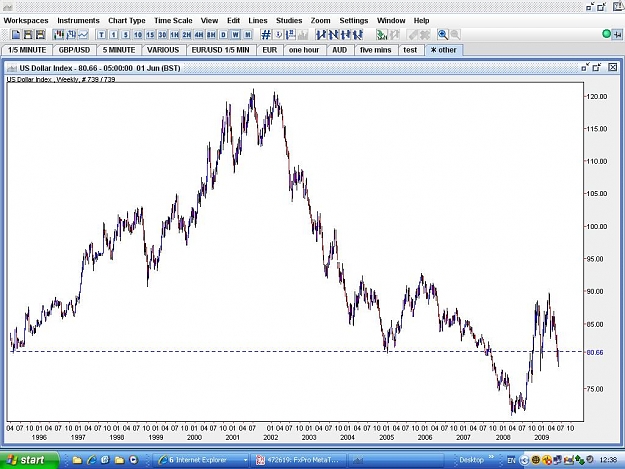Viewport: 625px width, 469px height.
Task: Switch to the one hour tab
Action: 304,50
